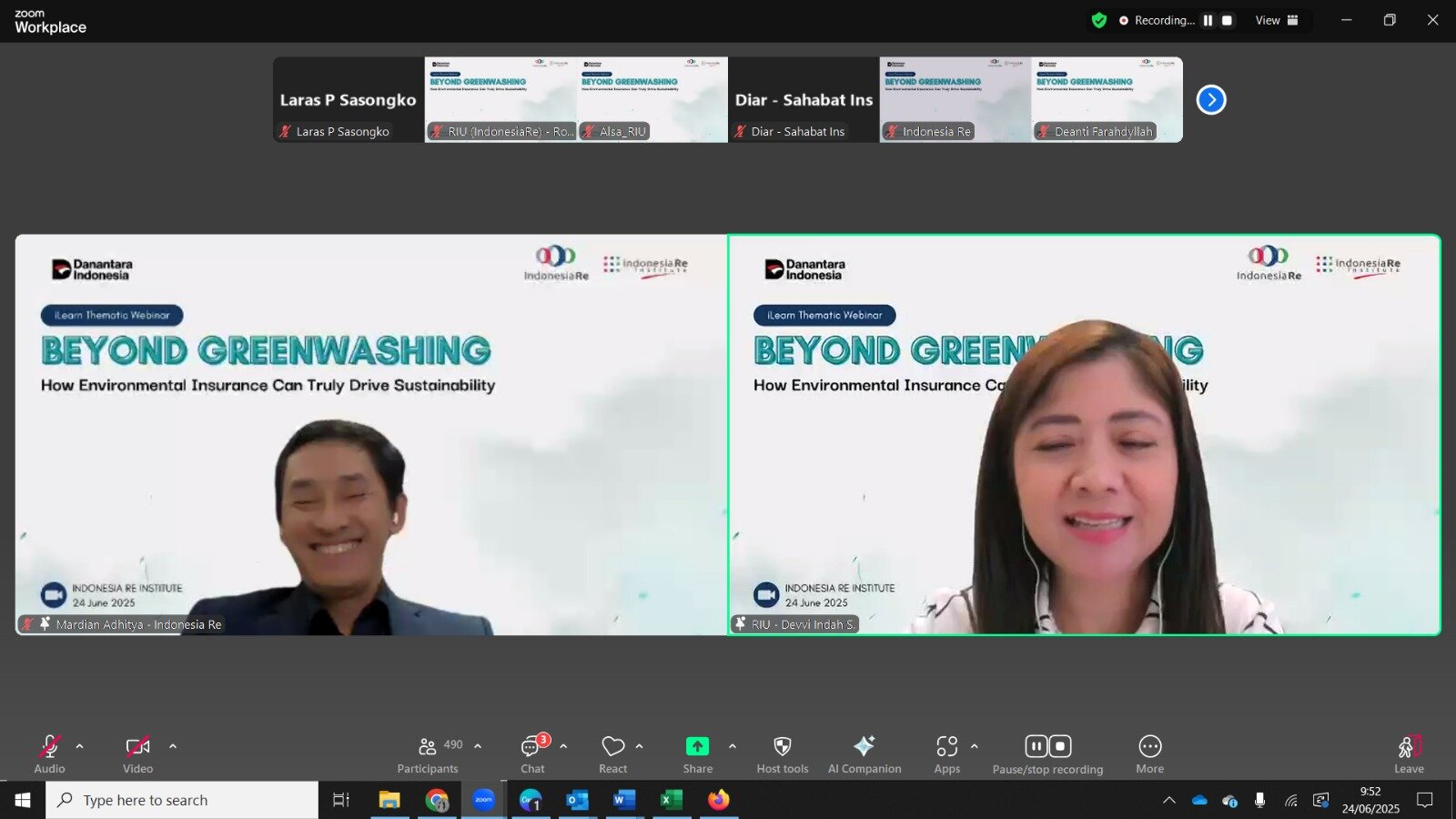
Task: Open Outlook from taskbar
Action: [577, 800]
